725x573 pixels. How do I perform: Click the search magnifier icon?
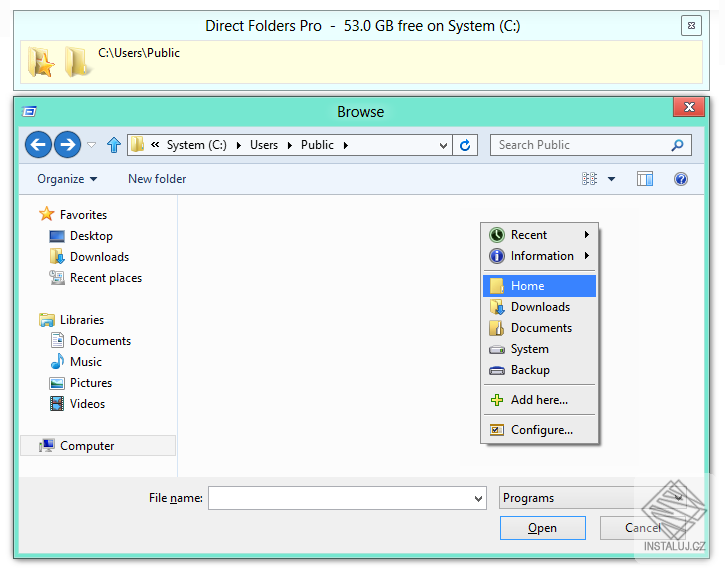click(x=677, y=145)
